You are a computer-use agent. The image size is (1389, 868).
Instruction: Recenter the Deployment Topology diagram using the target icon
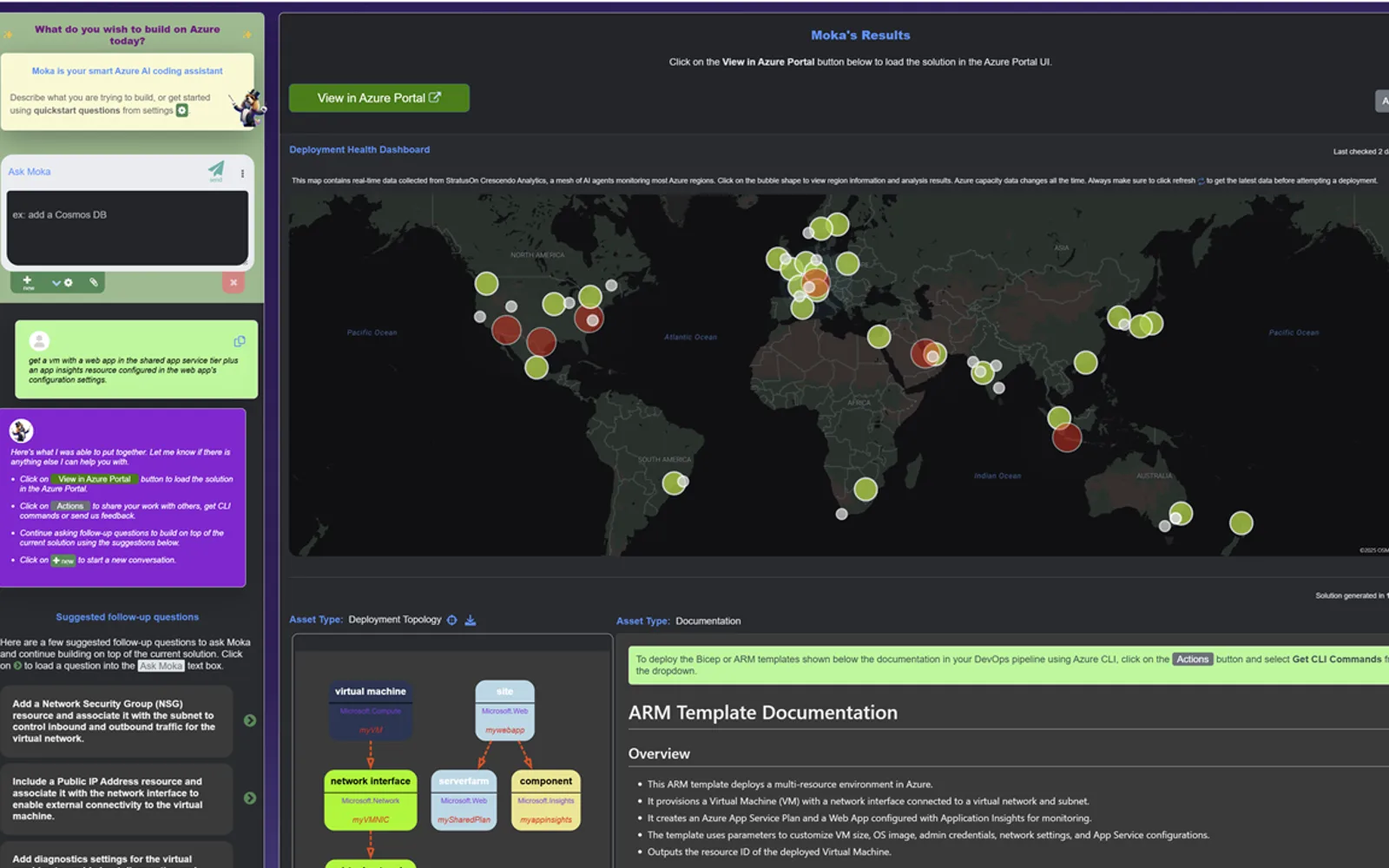pyautogui.click(x=451, y=620)
